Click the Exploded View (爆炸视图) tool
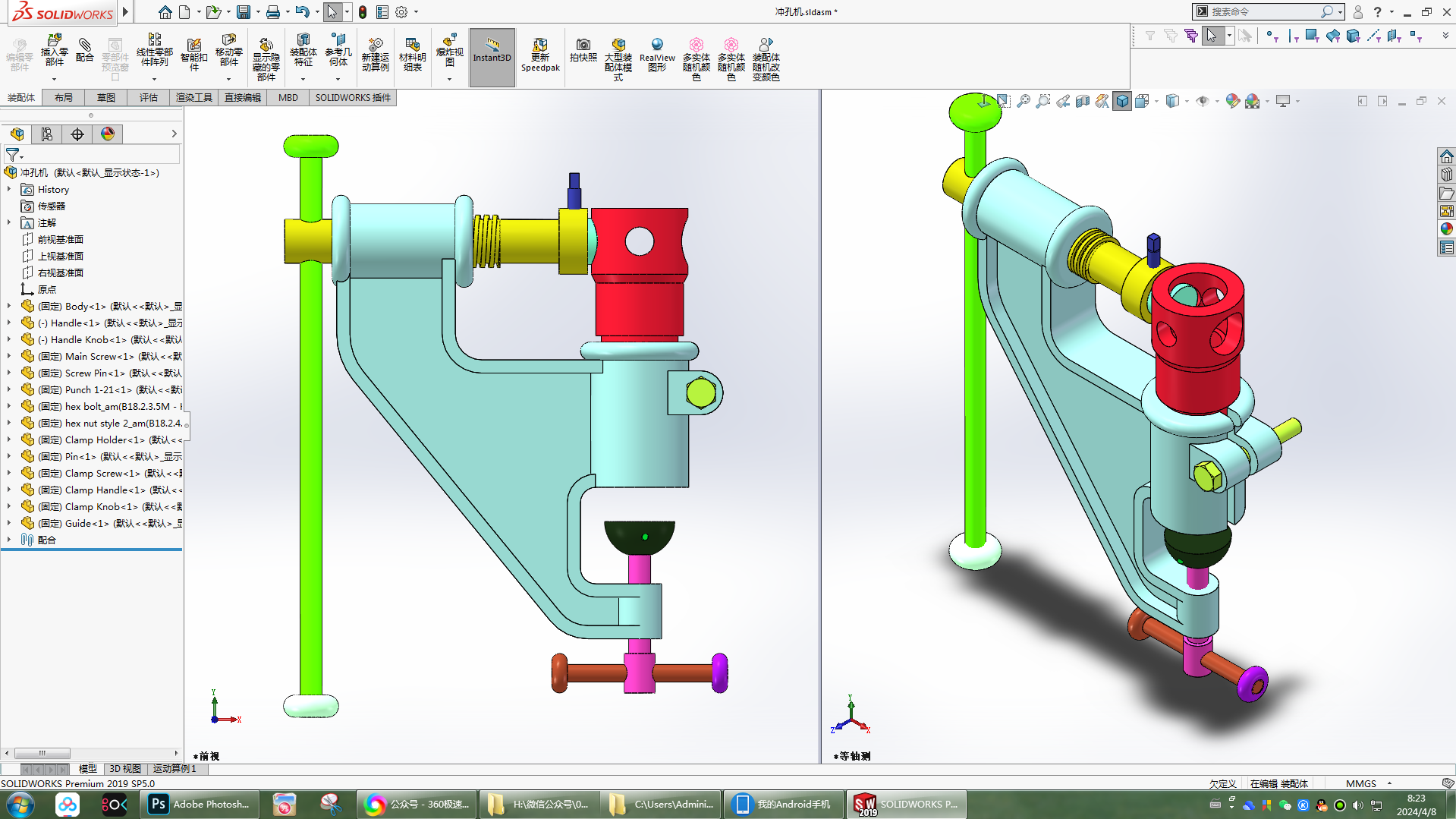 tap(449, 51)
